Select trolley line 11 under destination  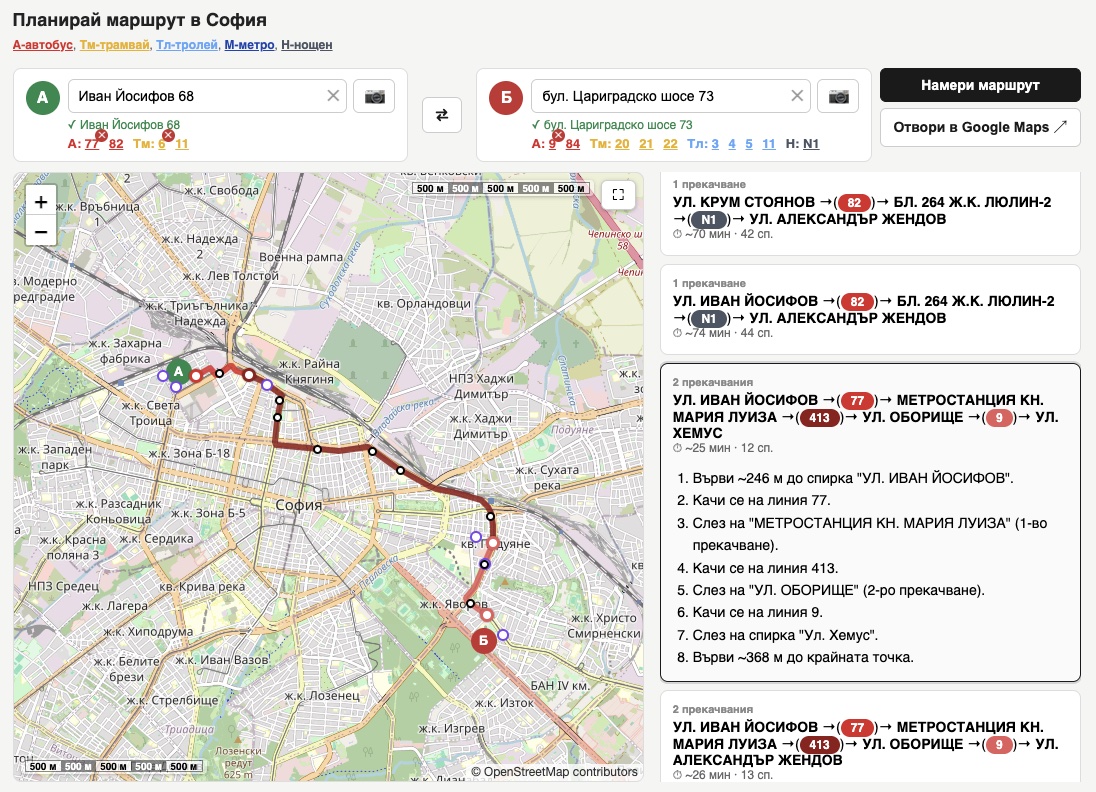click(x=769, y=144)
